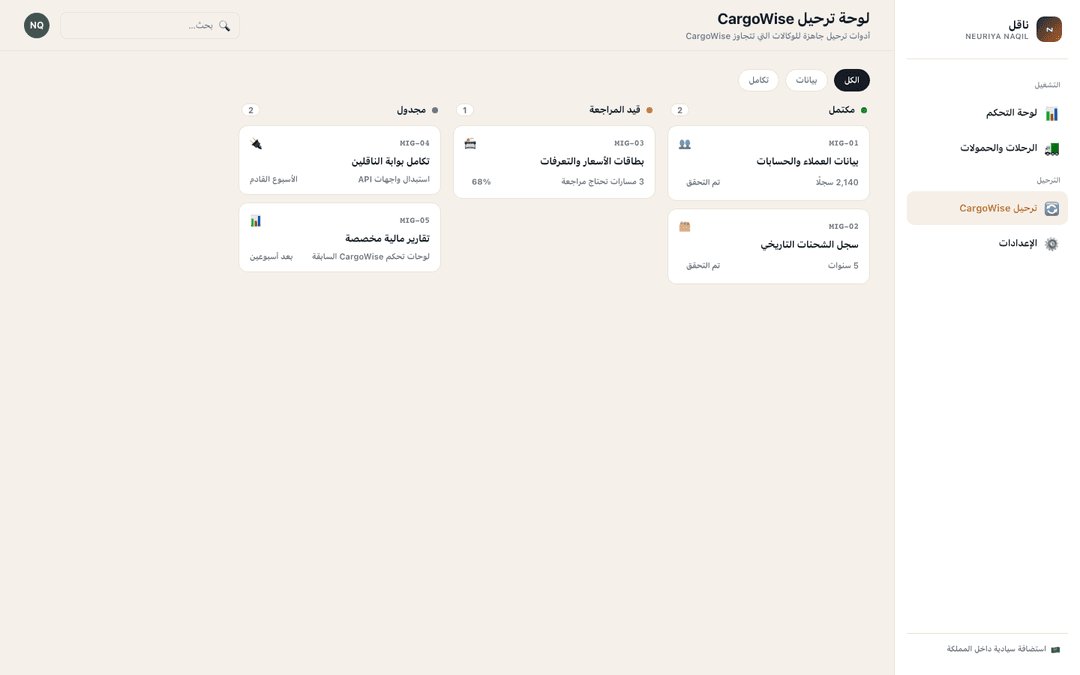The width and height of the screenshot is (1080, 675).
Task: Click the مكتمل column header
Action: pos(842,110)
